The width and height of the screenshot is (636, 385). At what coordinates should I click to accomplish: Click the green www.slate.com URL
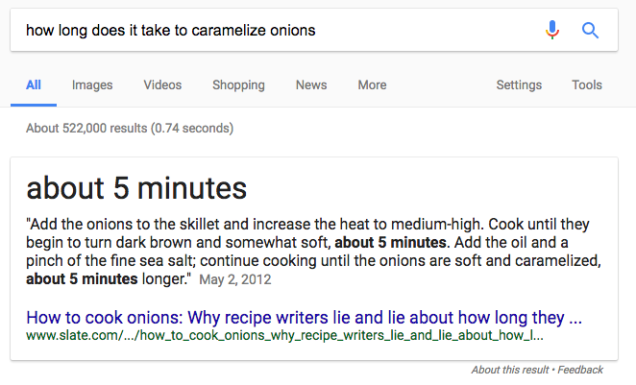coord(285,336)
